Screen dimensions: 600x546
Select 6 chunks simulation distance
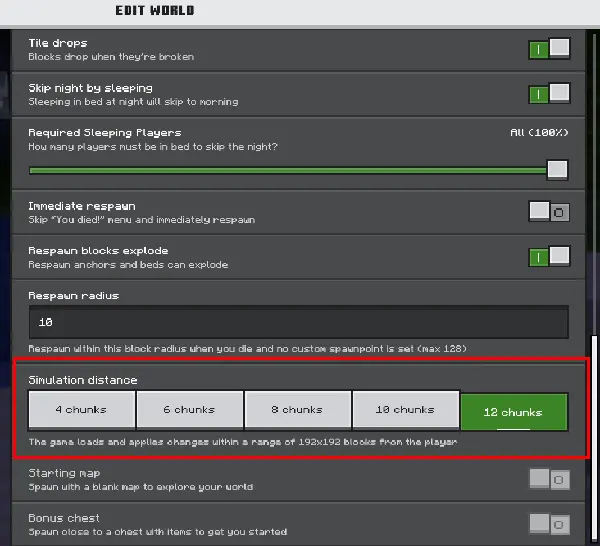(189, 410)
